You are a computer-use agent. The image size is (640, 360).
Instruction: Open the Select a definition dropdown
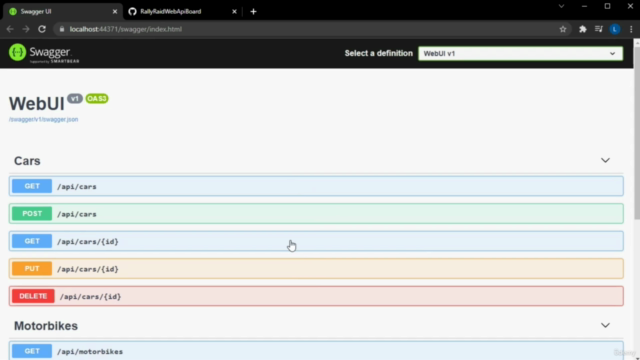coord(520,53)
